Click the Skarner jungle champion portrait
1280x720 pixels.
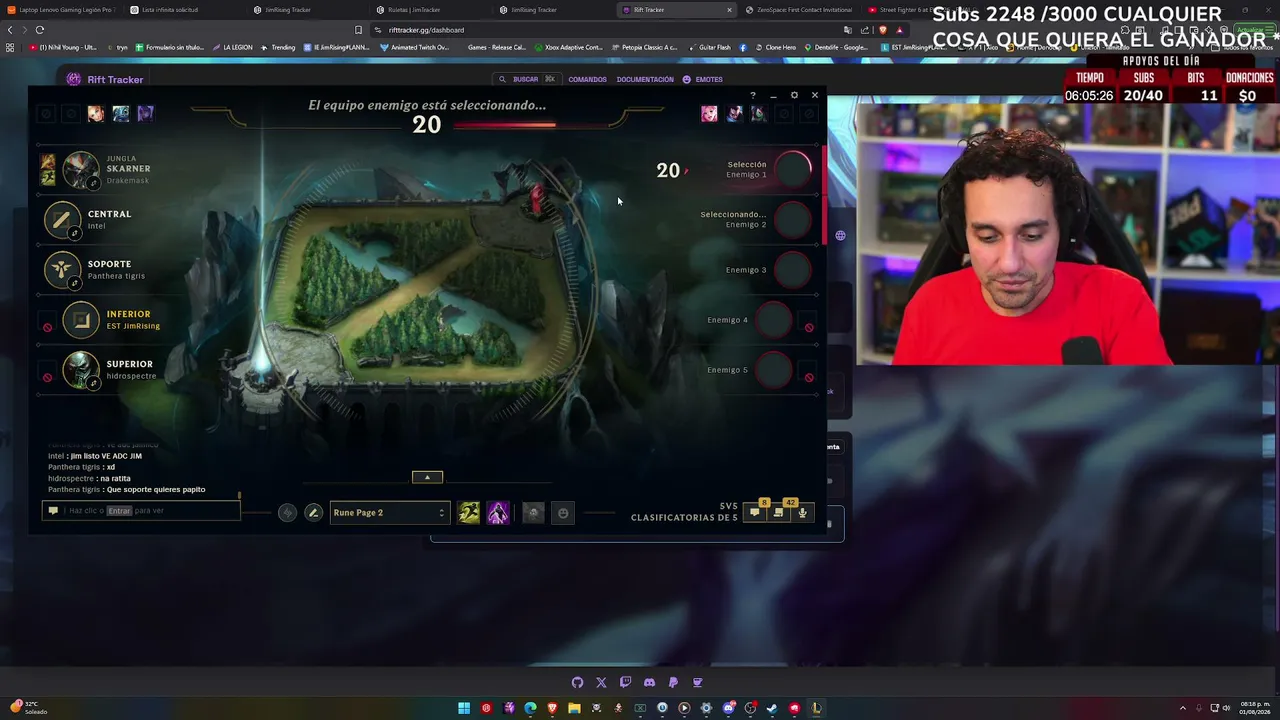[81, 169]
